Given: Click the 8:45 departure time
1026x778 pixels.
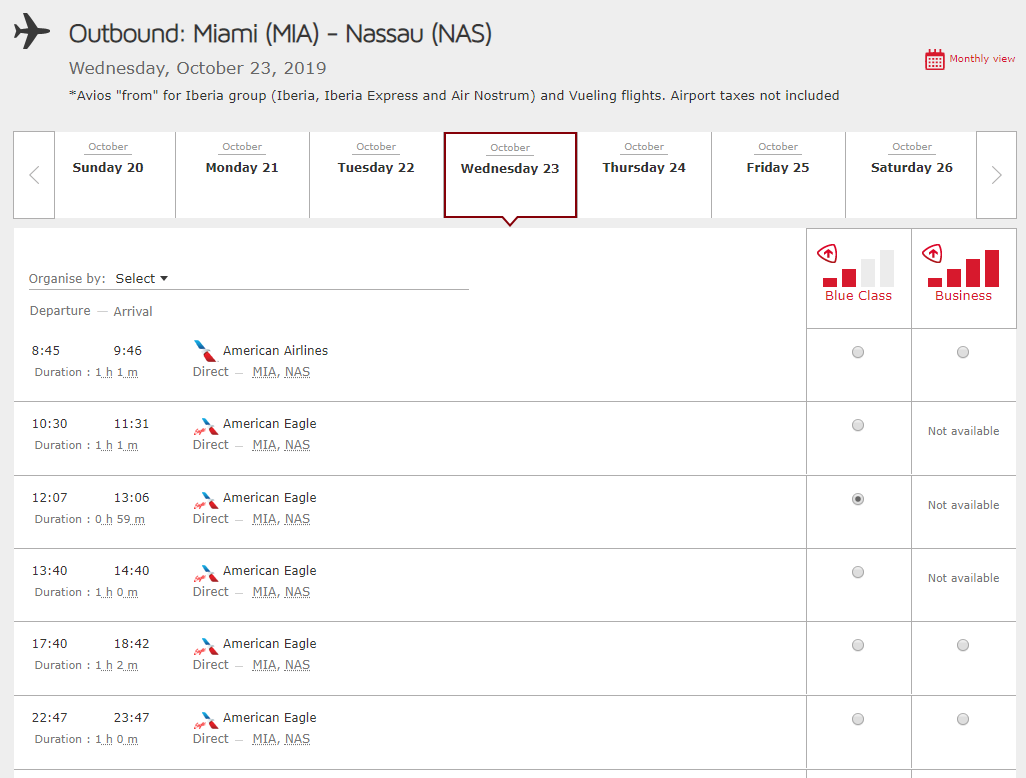Looking at the screenshot, I should coord(46,351).
